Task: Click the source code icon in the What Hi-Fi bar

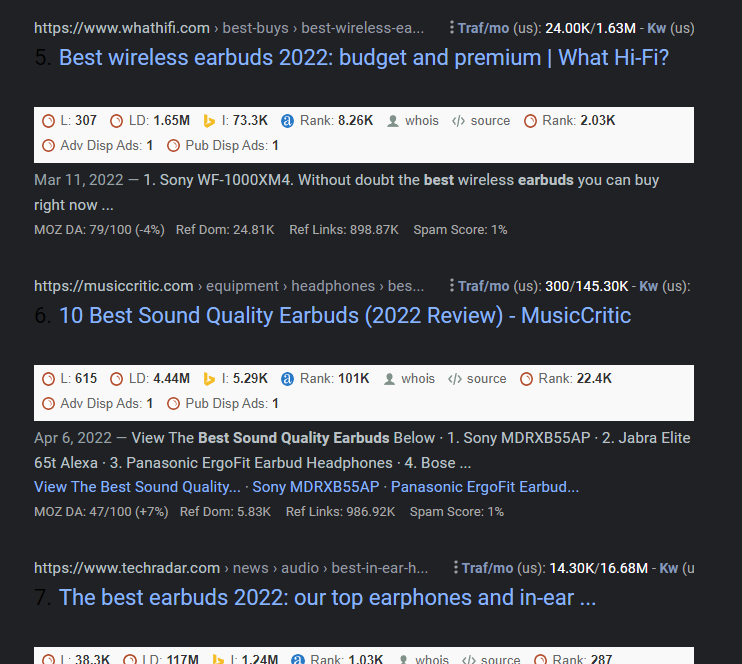Action: pyautogui.click(x=458, y=121)
